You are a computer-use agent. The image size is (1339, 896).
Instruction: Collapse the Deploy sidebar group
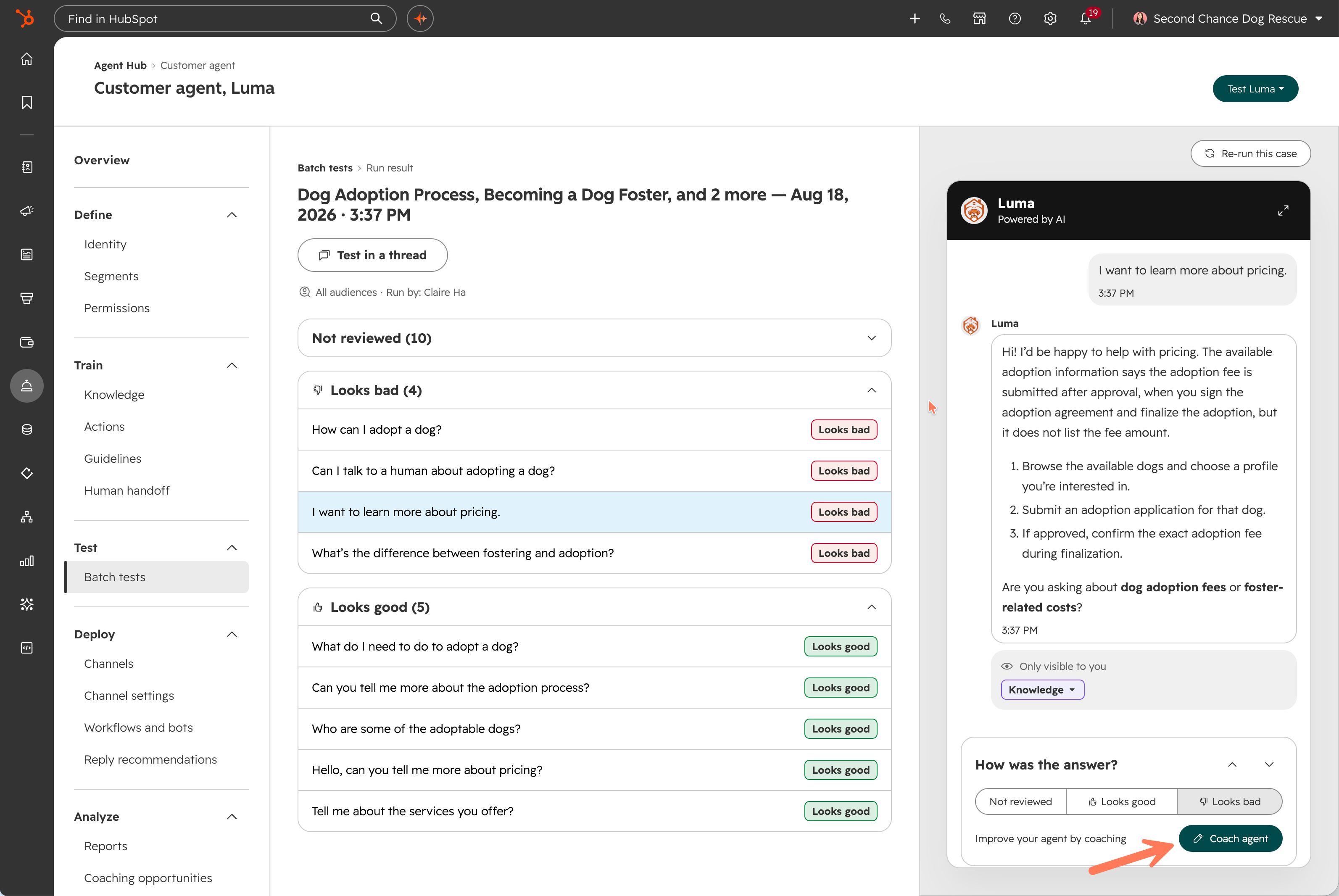[x=232, y=634]
